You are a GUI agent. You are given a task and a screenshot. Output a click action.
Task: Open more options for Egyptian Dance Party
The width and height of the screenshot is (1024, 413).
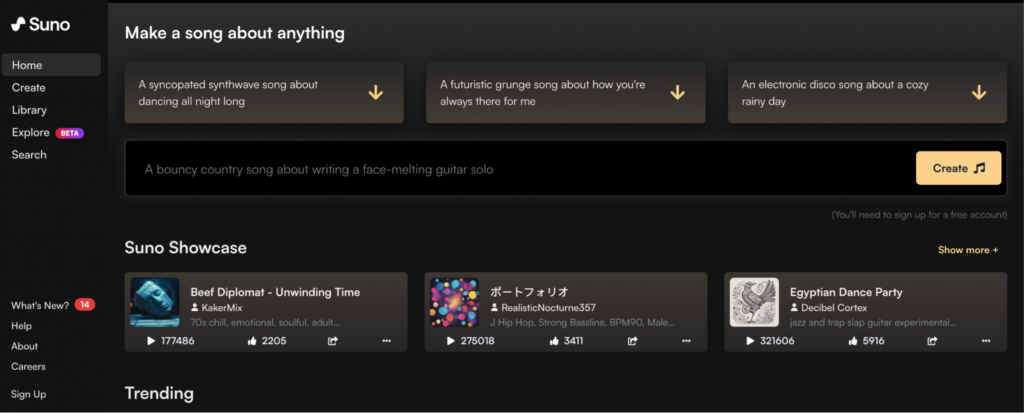(985, 340)
